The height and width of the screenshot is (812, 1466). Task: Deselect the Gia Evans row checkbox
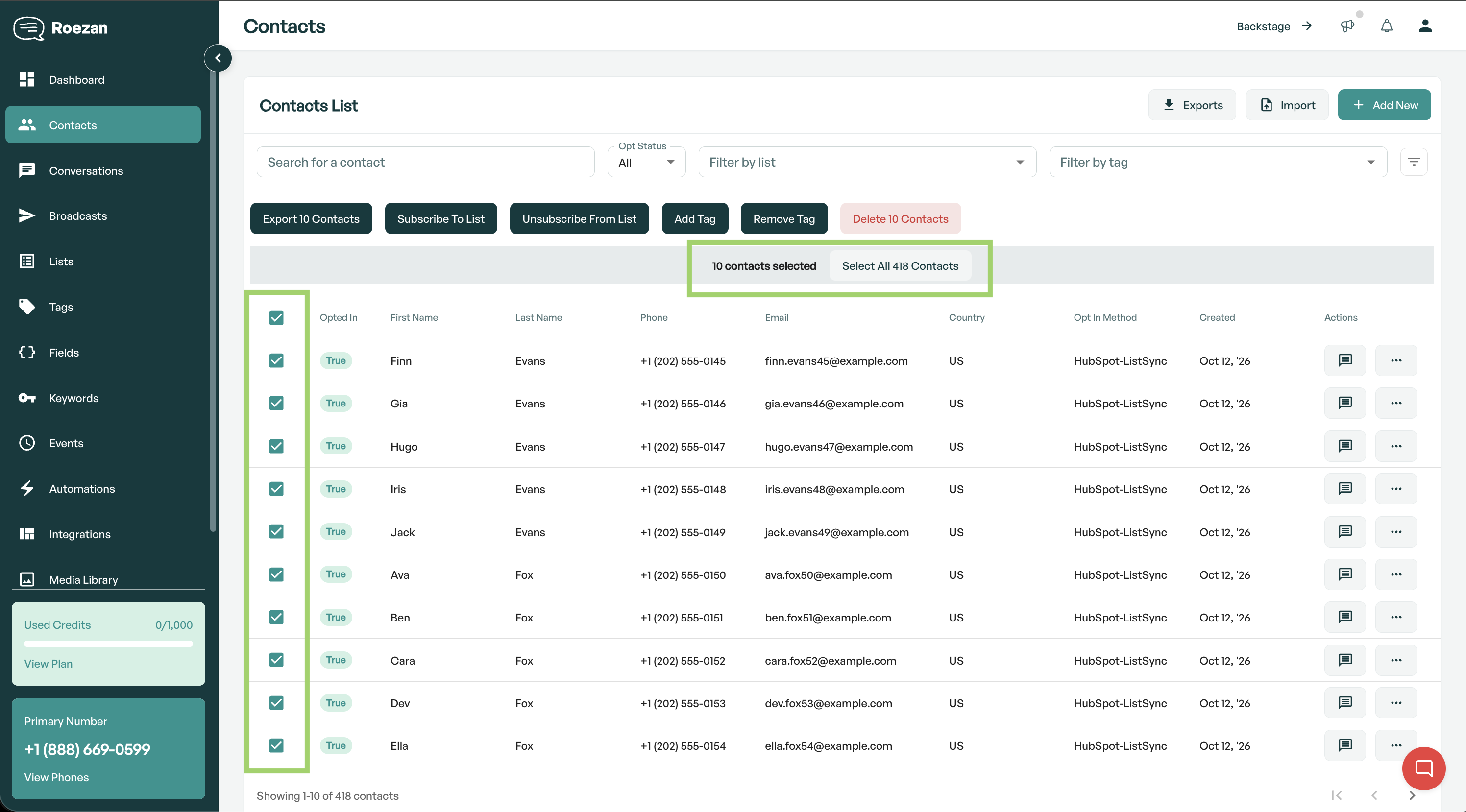(x=276, y=403)
